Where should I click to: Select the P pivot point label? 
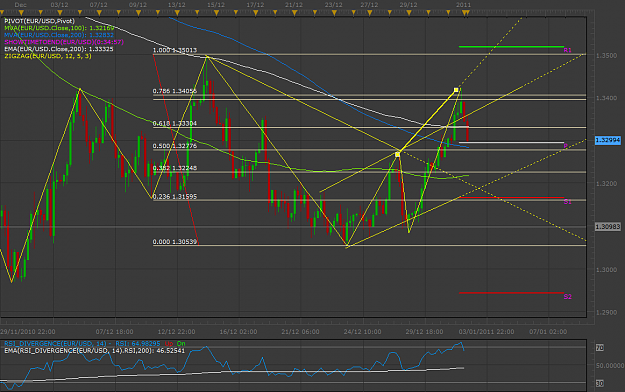point(566,146)
